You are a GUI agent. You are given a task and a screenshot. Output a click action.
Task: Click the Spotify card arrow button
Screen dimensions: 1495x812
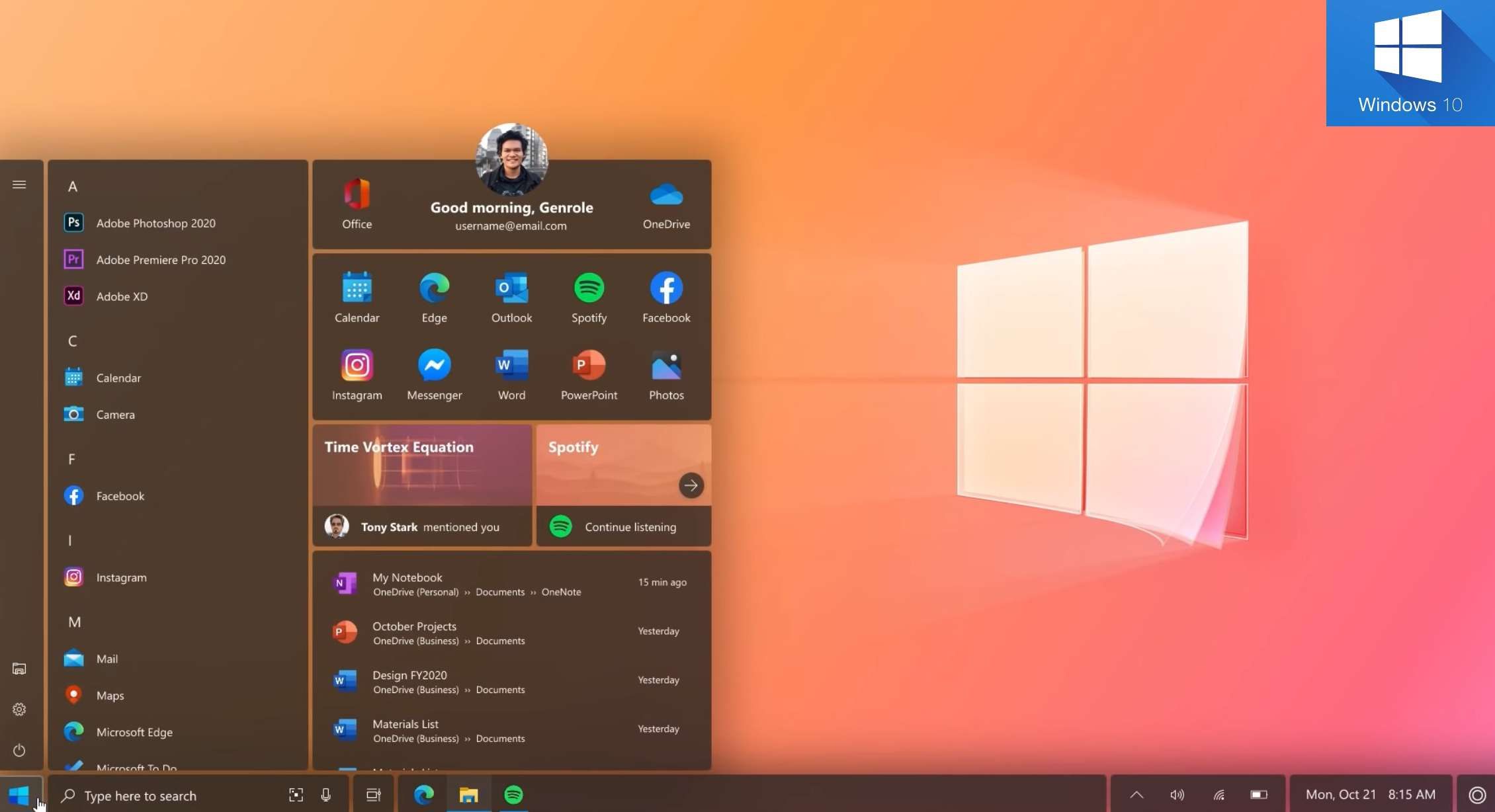(x=691, y=485)
